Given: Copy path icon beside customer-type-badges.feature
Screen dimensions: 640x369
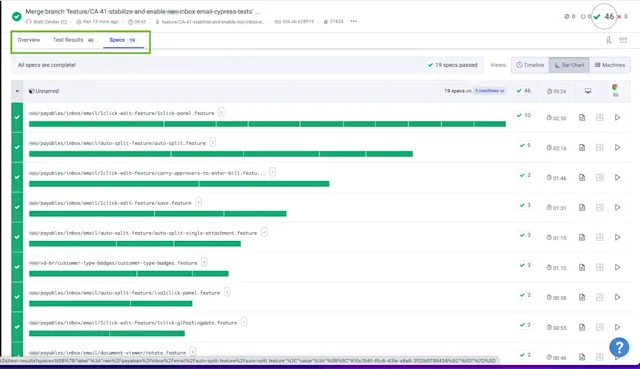Looking at the screenshot, I should pyautogui.click(x=204, y=262).
